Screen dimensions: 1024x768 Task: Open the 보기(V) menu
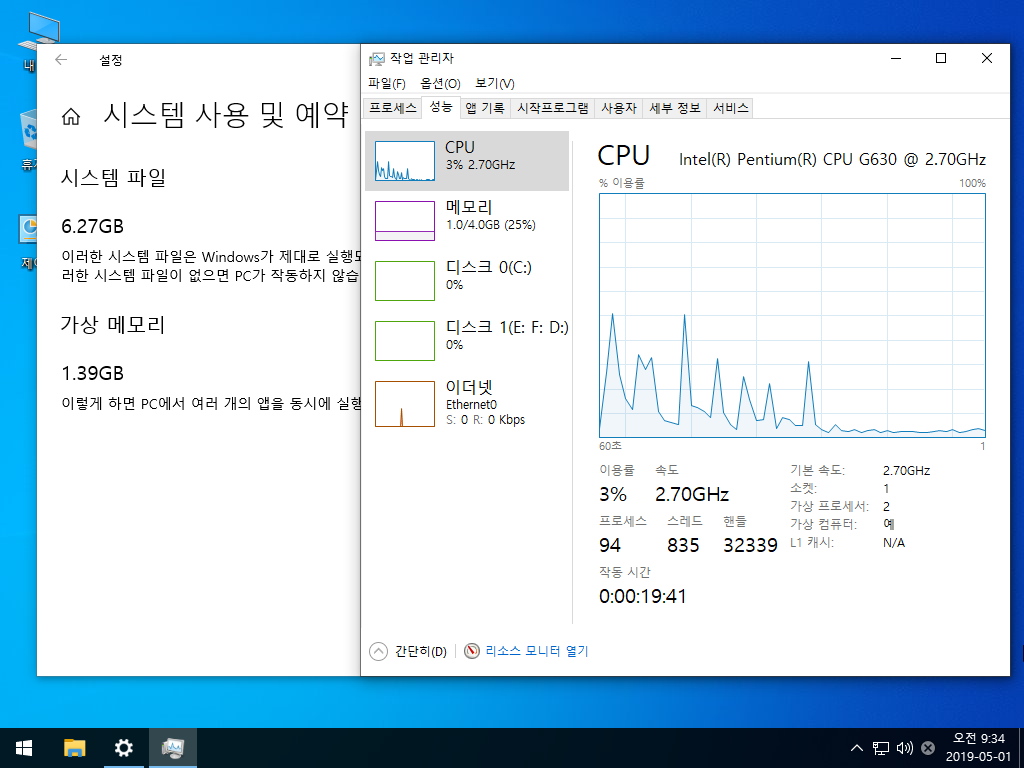494,84
